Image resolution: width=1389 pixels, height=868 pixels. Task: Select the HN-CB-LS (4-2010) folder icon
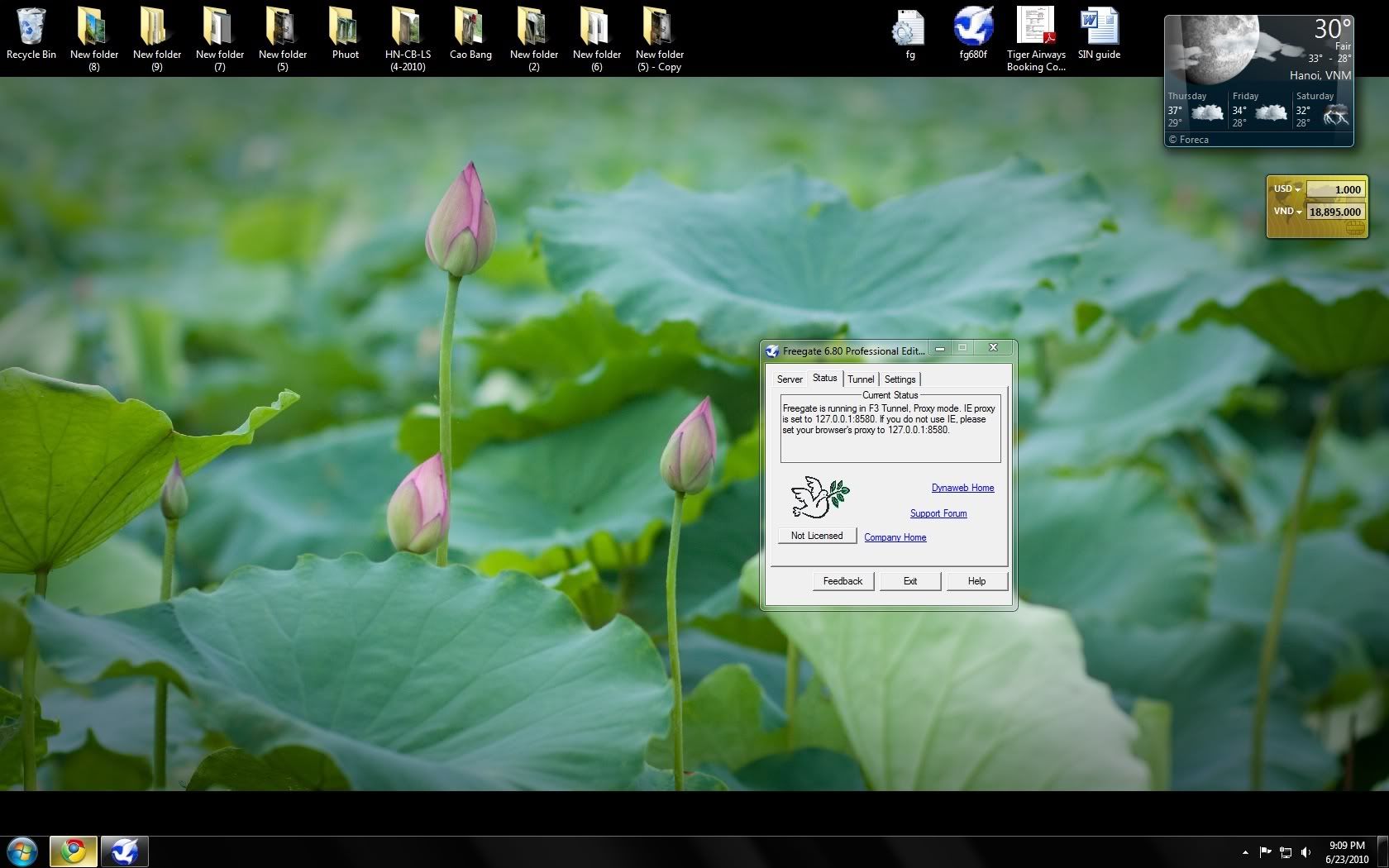click(x=408, y=38)
